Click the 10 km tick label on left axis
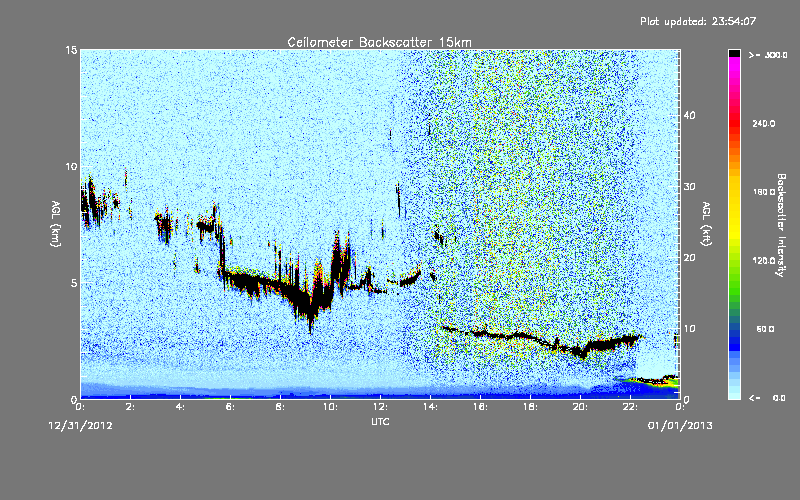The width and height of the screenshot is (800, 500). click(x=71, y=166)
